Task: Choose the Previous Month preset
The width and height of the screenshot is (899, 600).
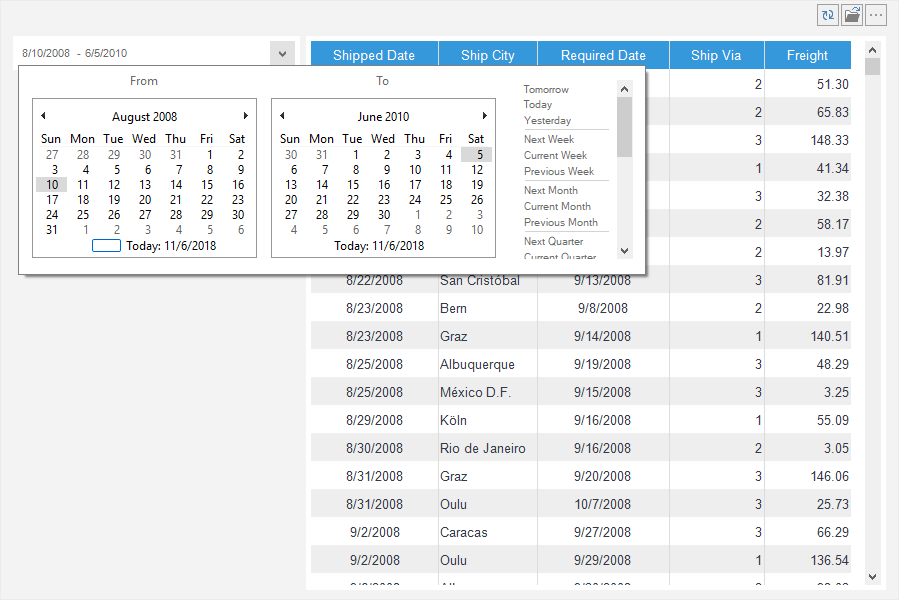Action: 560,222
